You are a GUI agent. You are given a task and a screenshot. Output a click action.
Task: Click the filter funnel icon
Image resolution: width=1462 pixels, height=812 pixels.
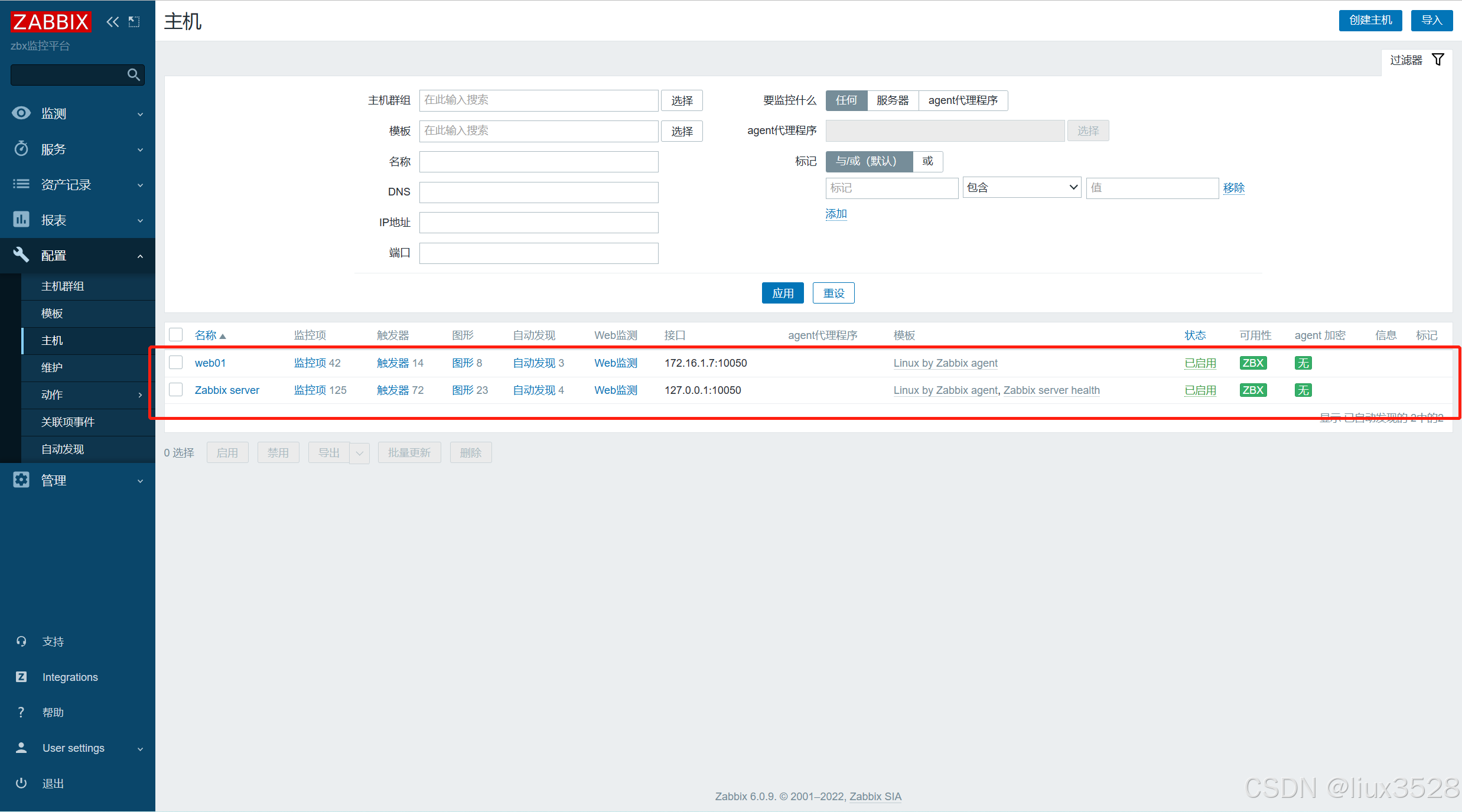(x=1438, y=60)
